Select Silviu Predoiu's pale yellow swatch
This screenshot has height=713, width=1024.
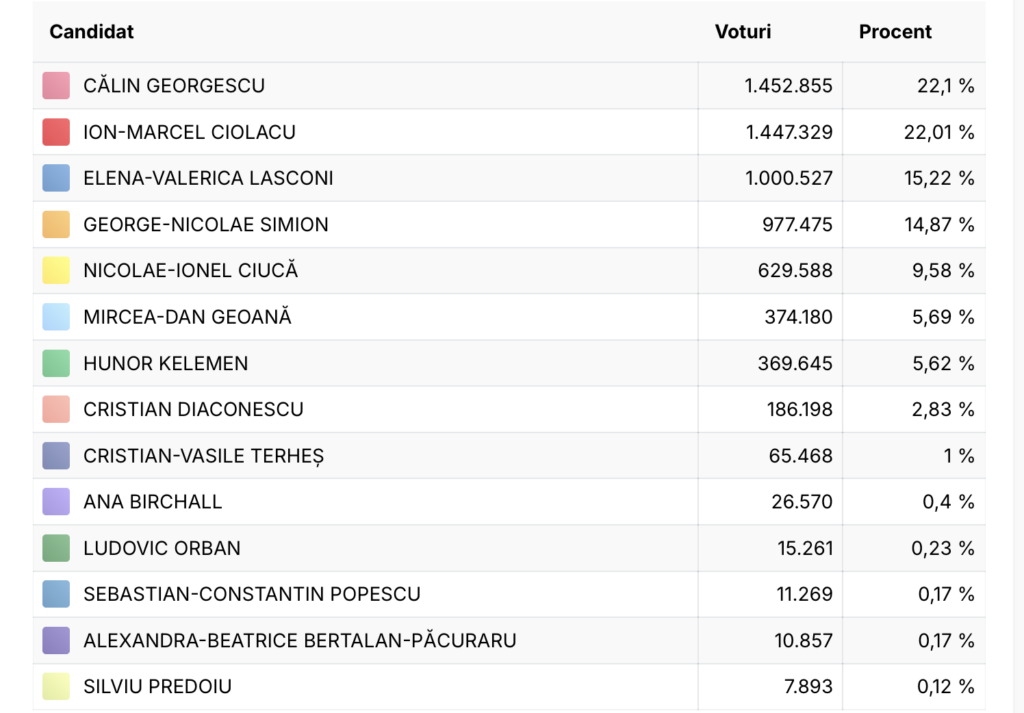(56, 686)
